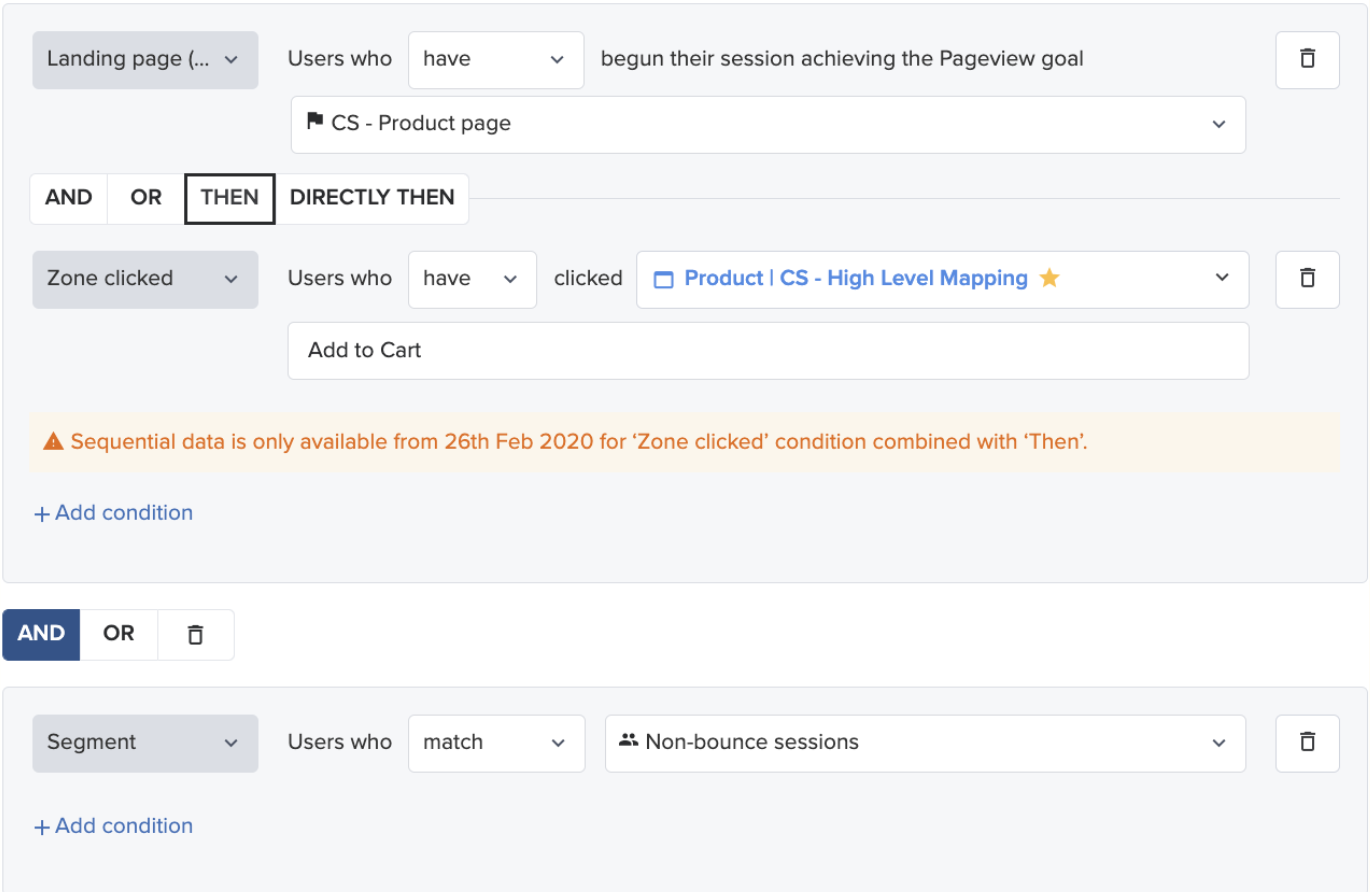Open the match dropdown
Image resolution: width=1370 pixels, height=892 pixels.
pyautogui.click(x=496, y=742)
